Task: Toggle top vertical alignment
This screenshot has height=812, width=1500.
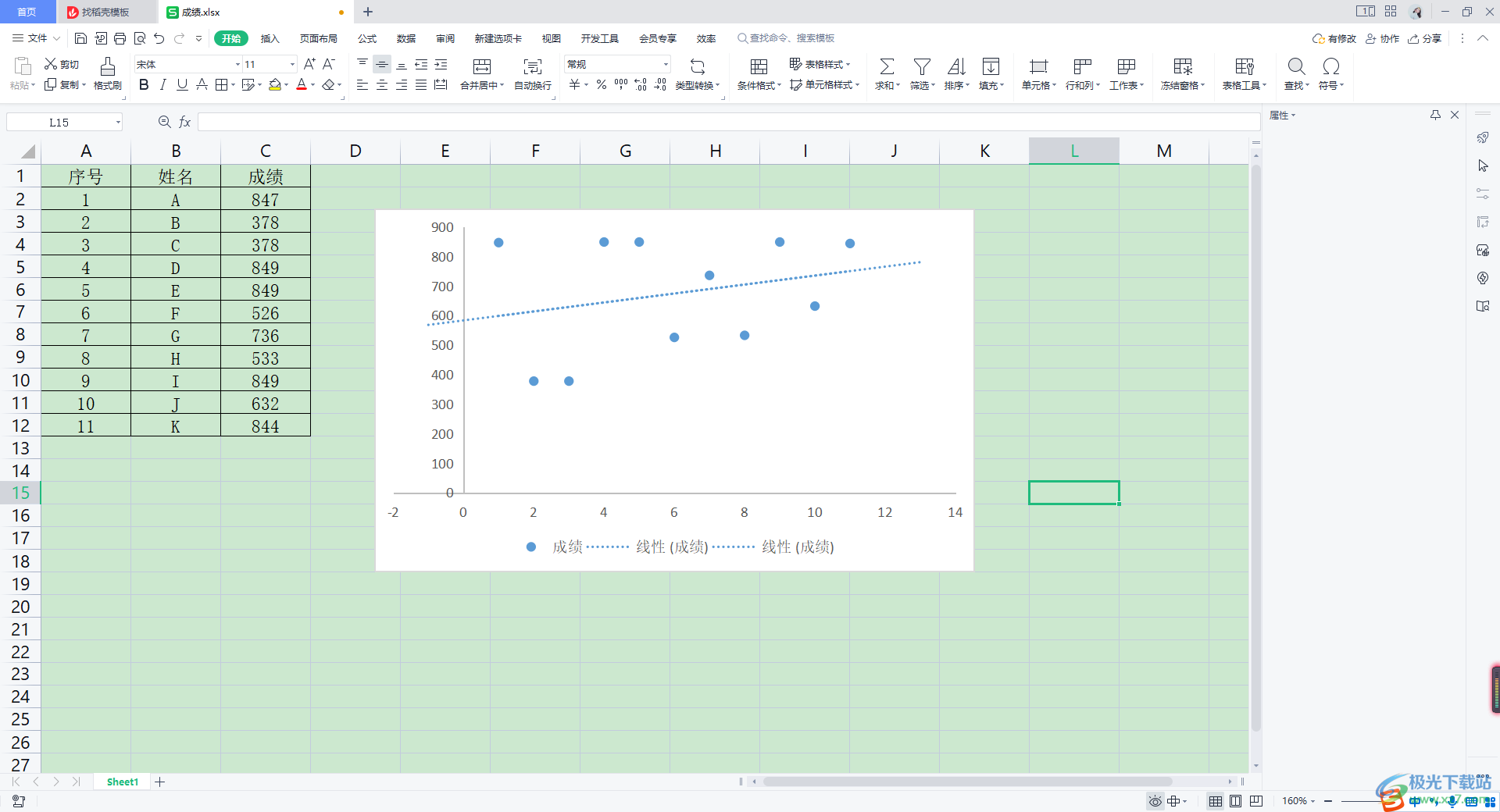Action: click(362, 64)
